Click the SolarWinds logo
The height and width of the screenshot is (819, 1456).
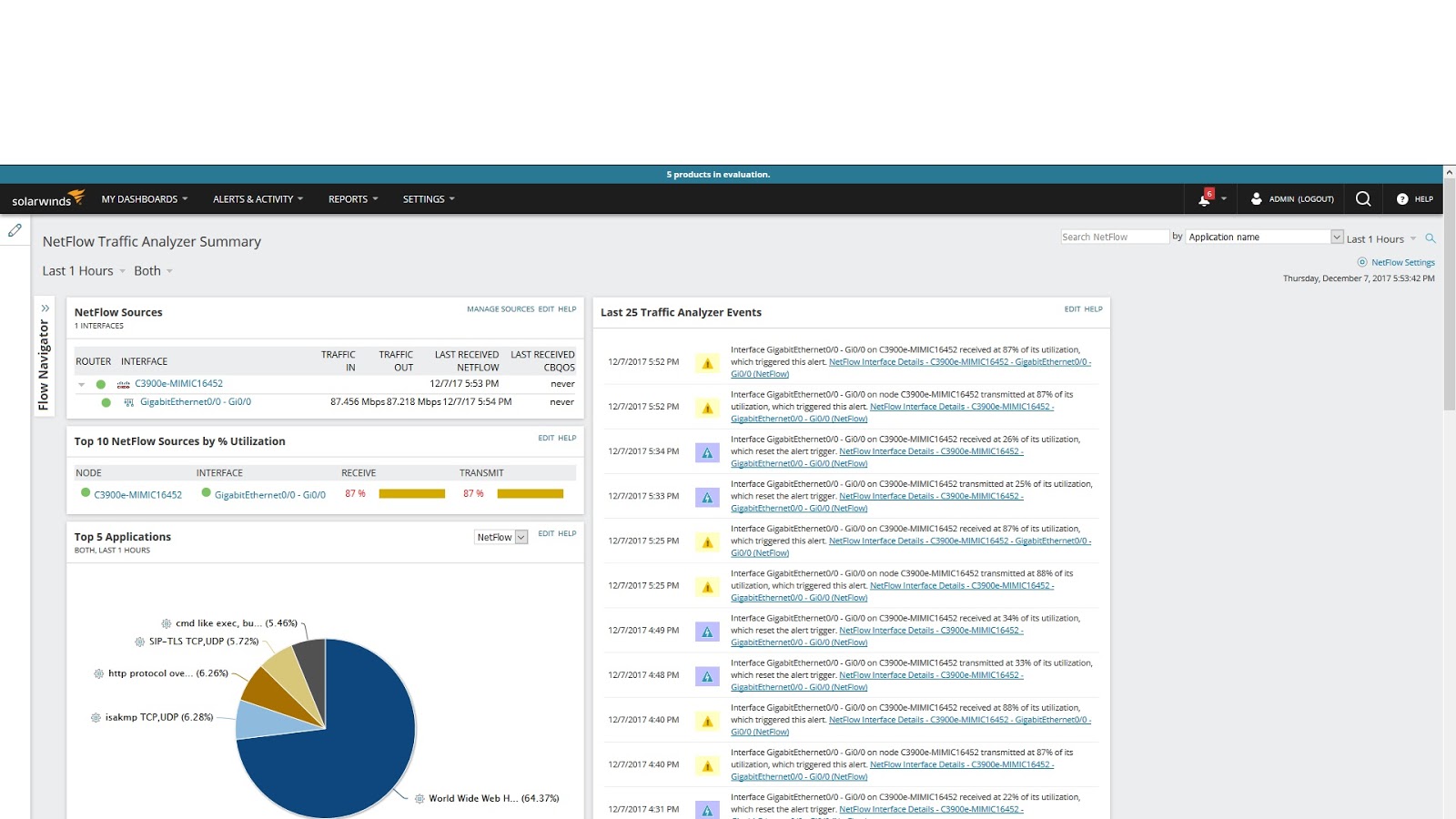(x=45, y=198)
